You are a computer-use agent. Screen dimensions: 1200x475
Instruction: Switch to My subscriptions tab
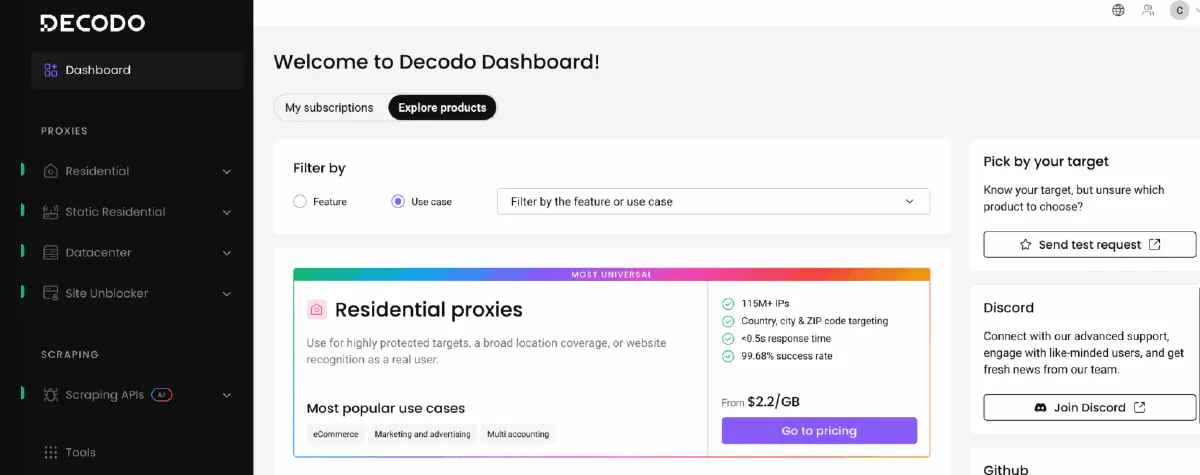pyautogui.click(x=329, y=108)
